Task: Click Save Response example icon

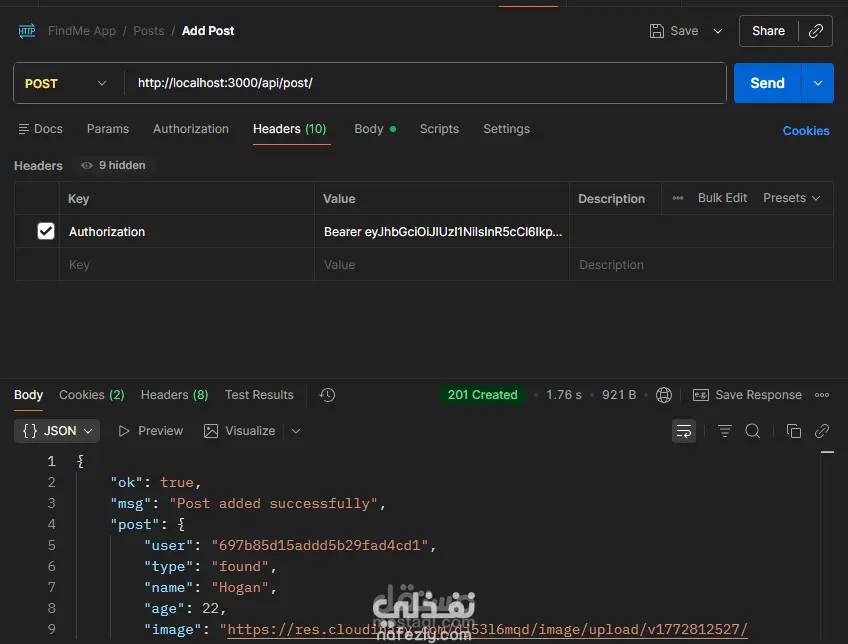Action: 701,395
